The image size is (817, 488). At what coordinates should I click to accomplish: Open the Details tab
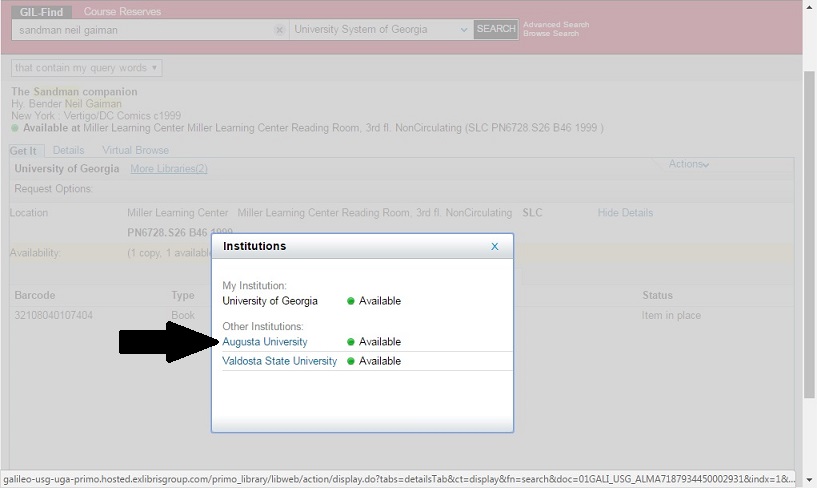click(68, 150)
